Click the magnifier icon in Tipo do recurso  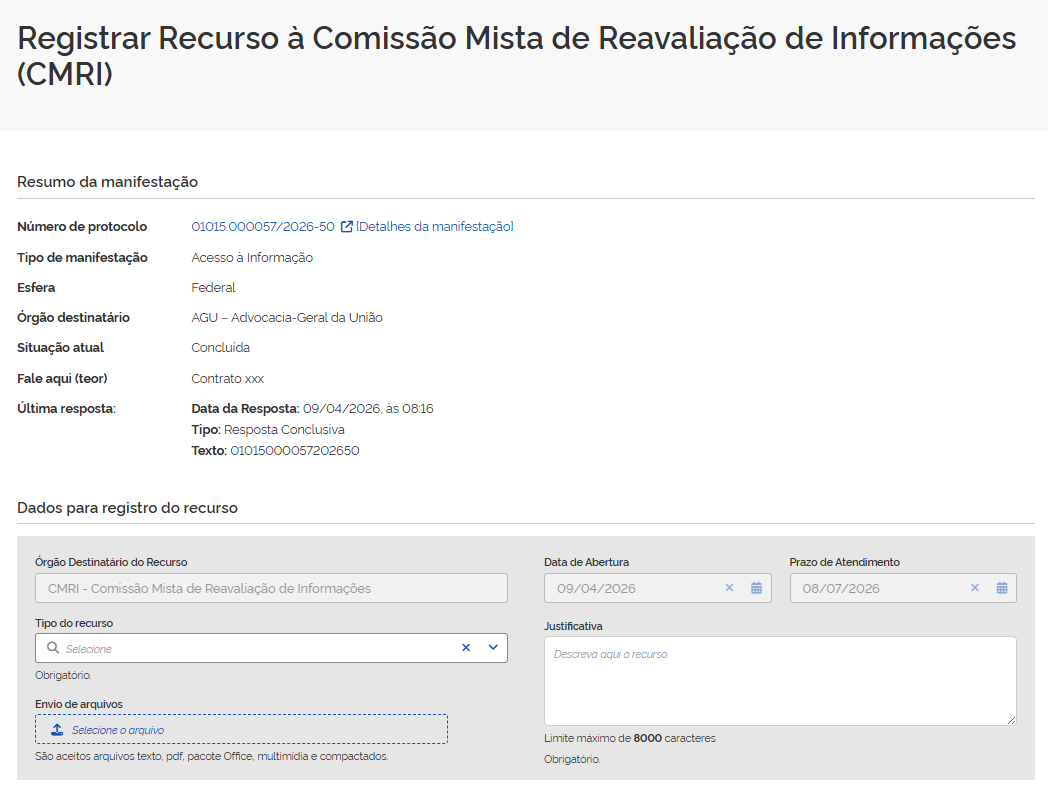coord(53,648)
